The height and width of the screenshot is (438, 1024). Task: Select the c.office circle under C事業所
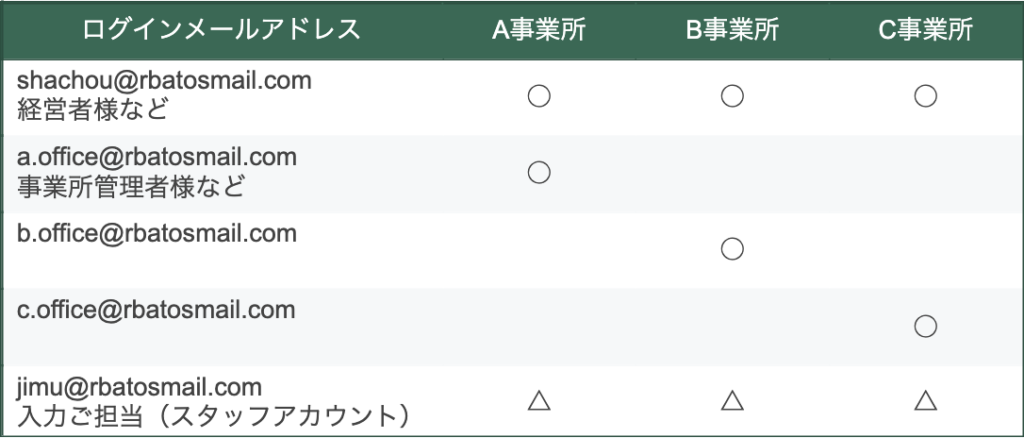[x=925, y=326]
